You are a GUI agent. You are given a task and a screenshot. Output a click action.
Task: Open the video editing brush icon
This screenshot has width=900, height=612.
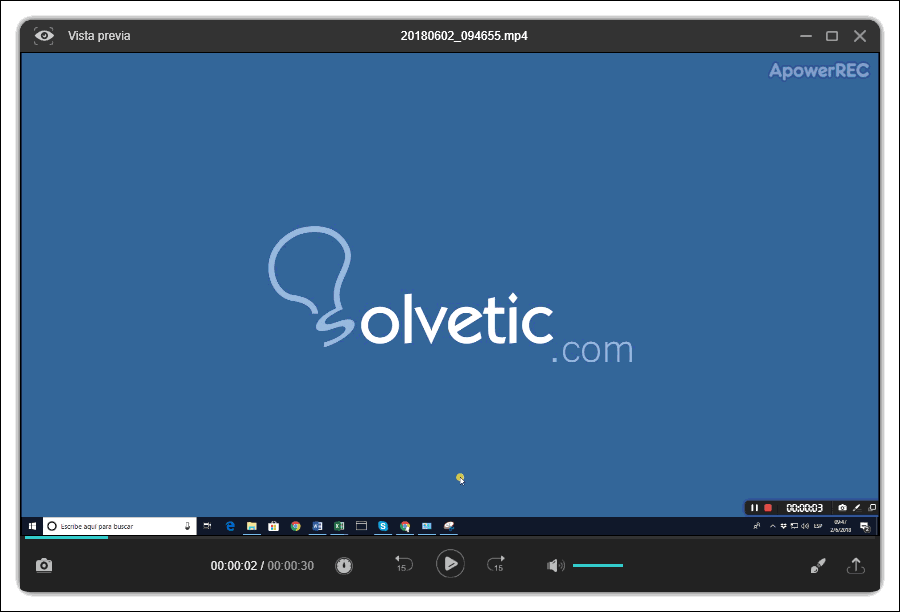(818, 565)
